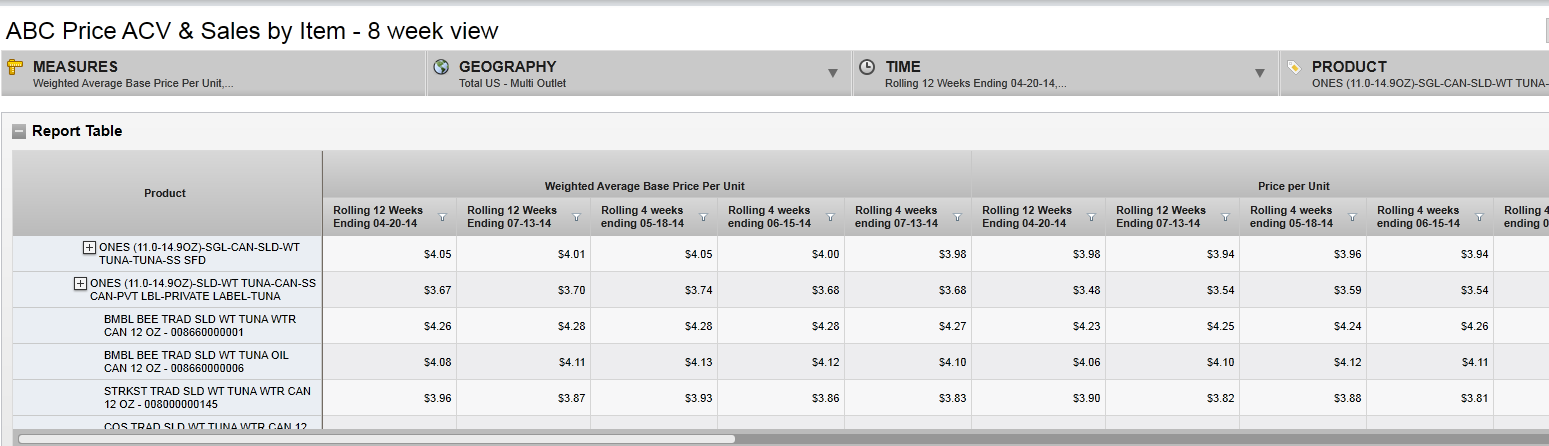Collapse the Report Table section
The width and height of the screenshot is (1549, 446).
[x=19, y=131]
